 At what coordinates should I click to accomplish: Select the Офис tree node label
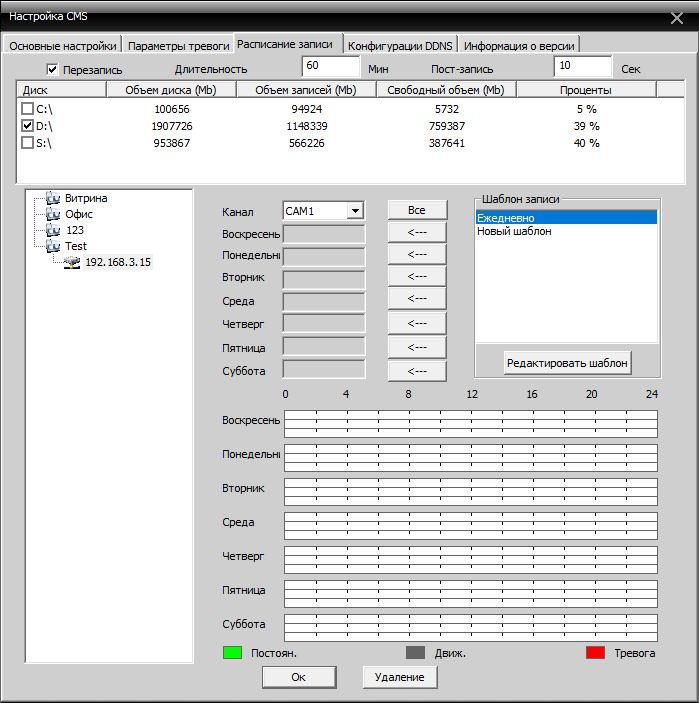79,214
